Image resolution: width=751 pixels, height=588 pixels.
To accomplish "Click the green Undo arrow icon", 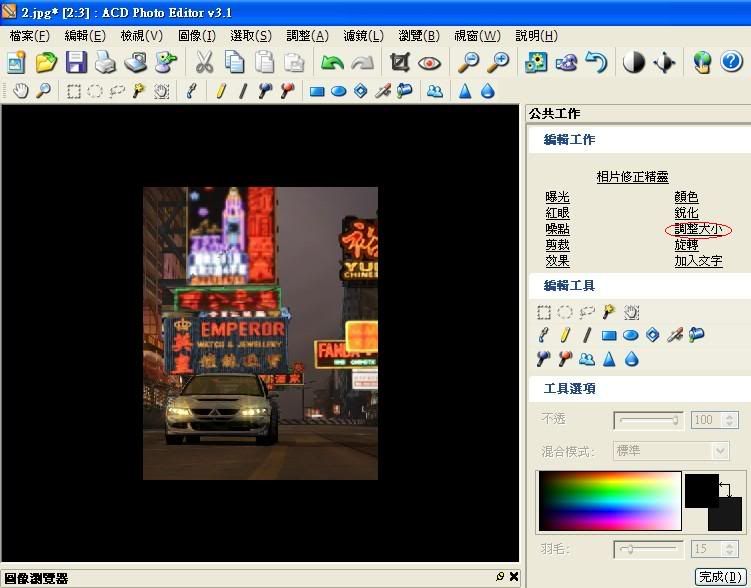I will point(332,63).
